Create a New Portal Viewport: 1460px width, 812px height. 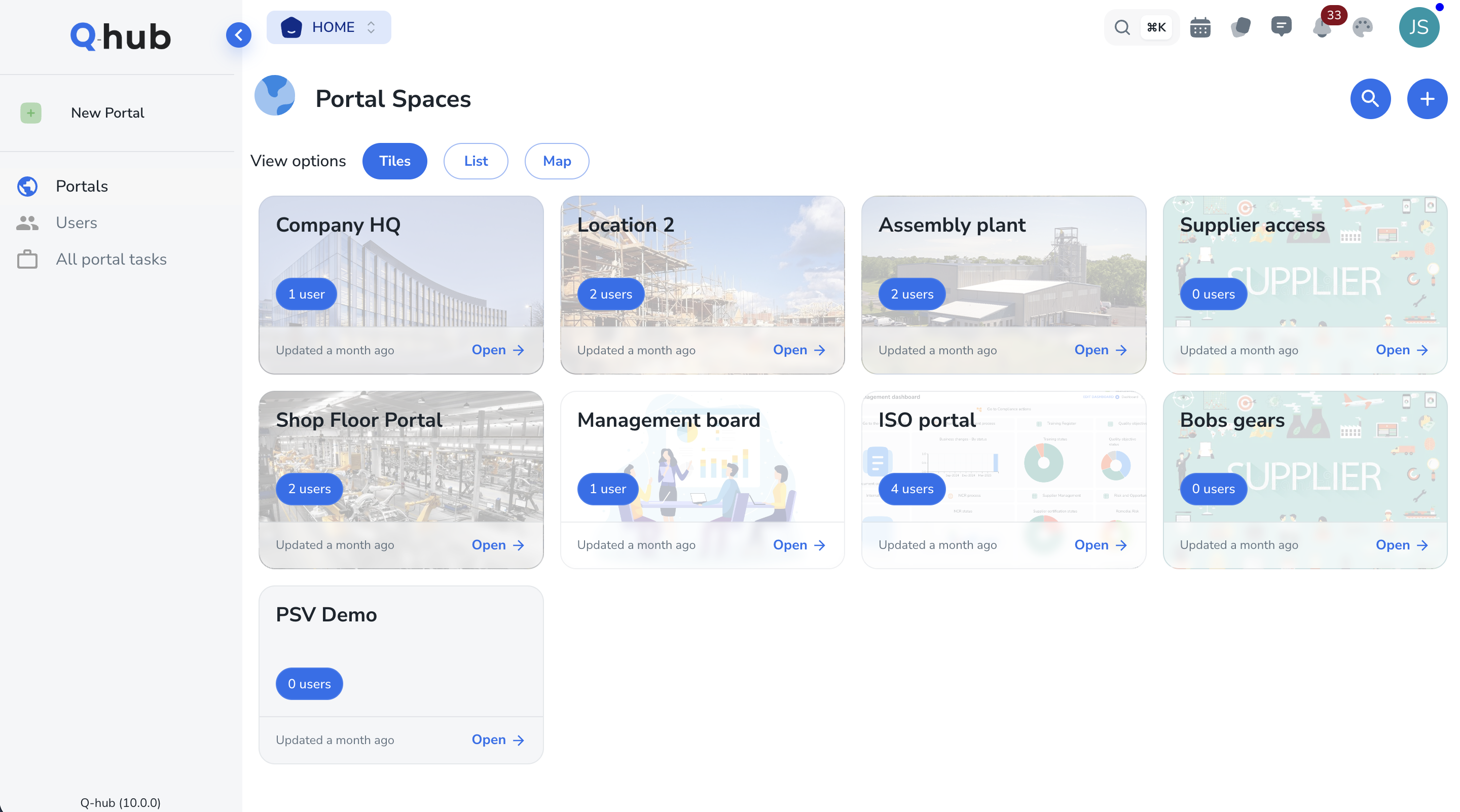(x=107, y=113)
